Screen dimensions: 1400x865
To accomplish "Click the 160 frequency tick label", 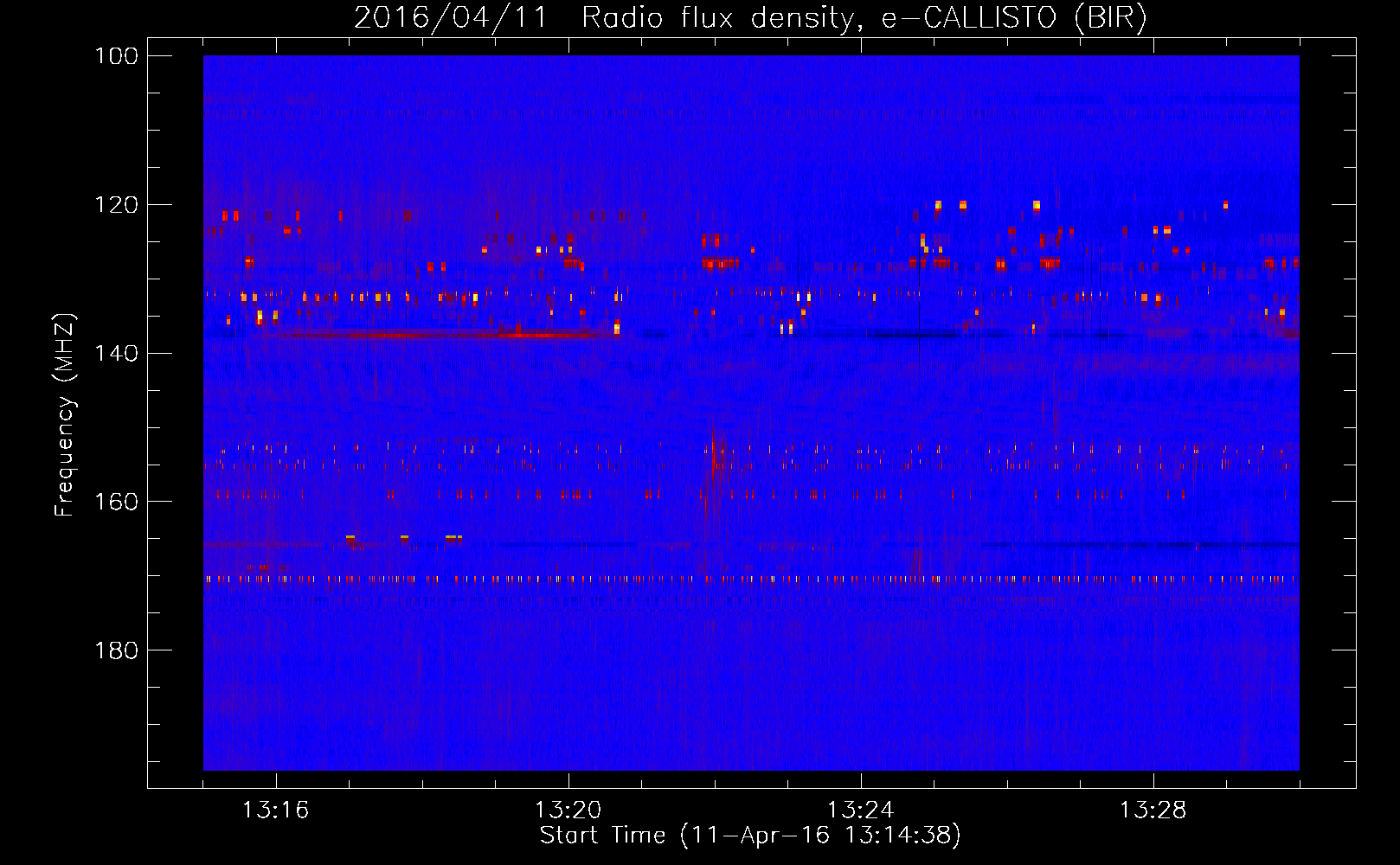I will pyautogui.click(x=116, y=502).
